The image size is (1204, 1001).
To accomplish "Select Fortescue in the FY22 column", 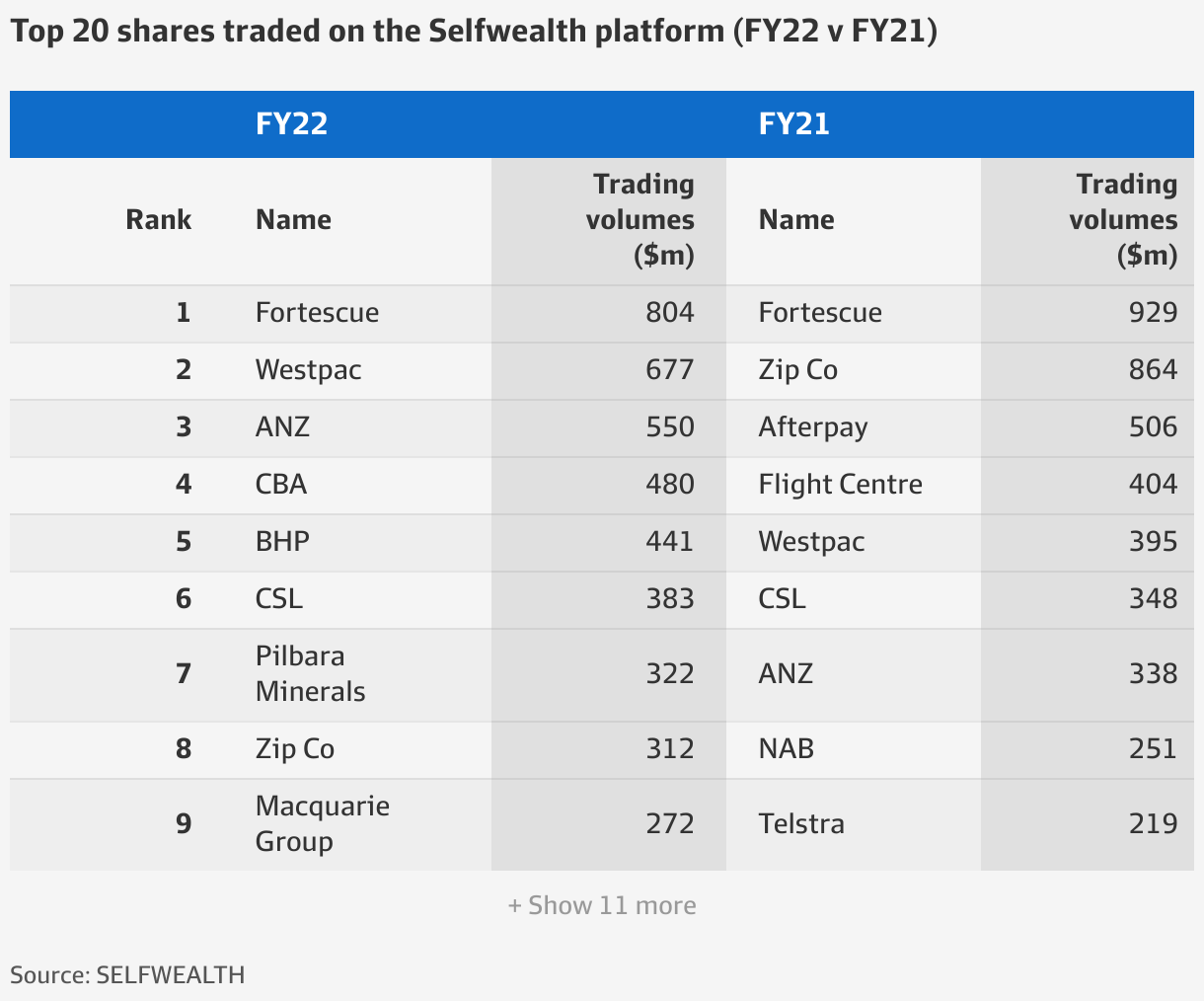I will pyautogui.click(x=317, y=313).
